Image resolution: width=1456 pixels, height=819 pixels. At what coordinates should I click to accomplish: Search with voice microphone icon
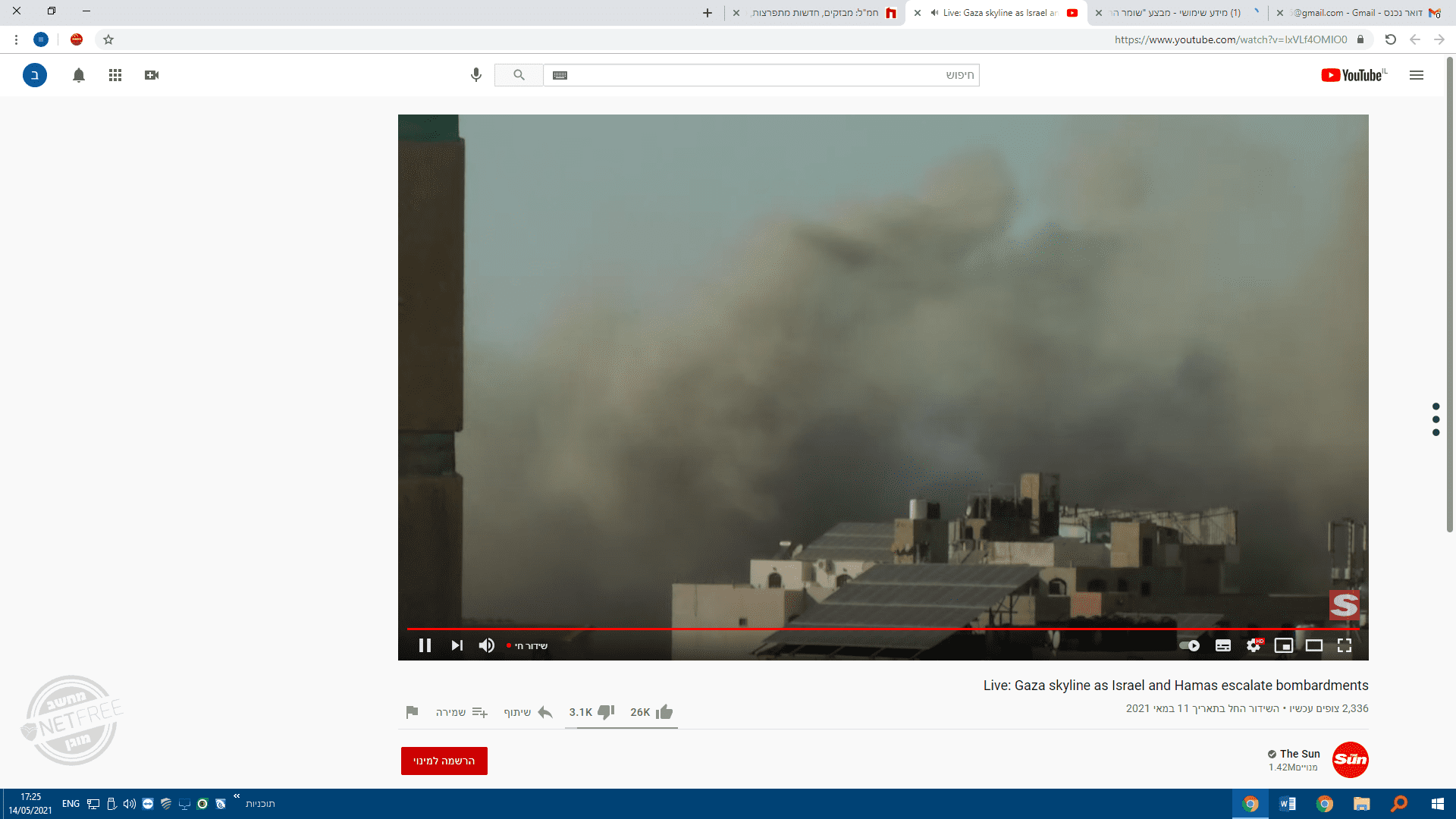point(475,75)
